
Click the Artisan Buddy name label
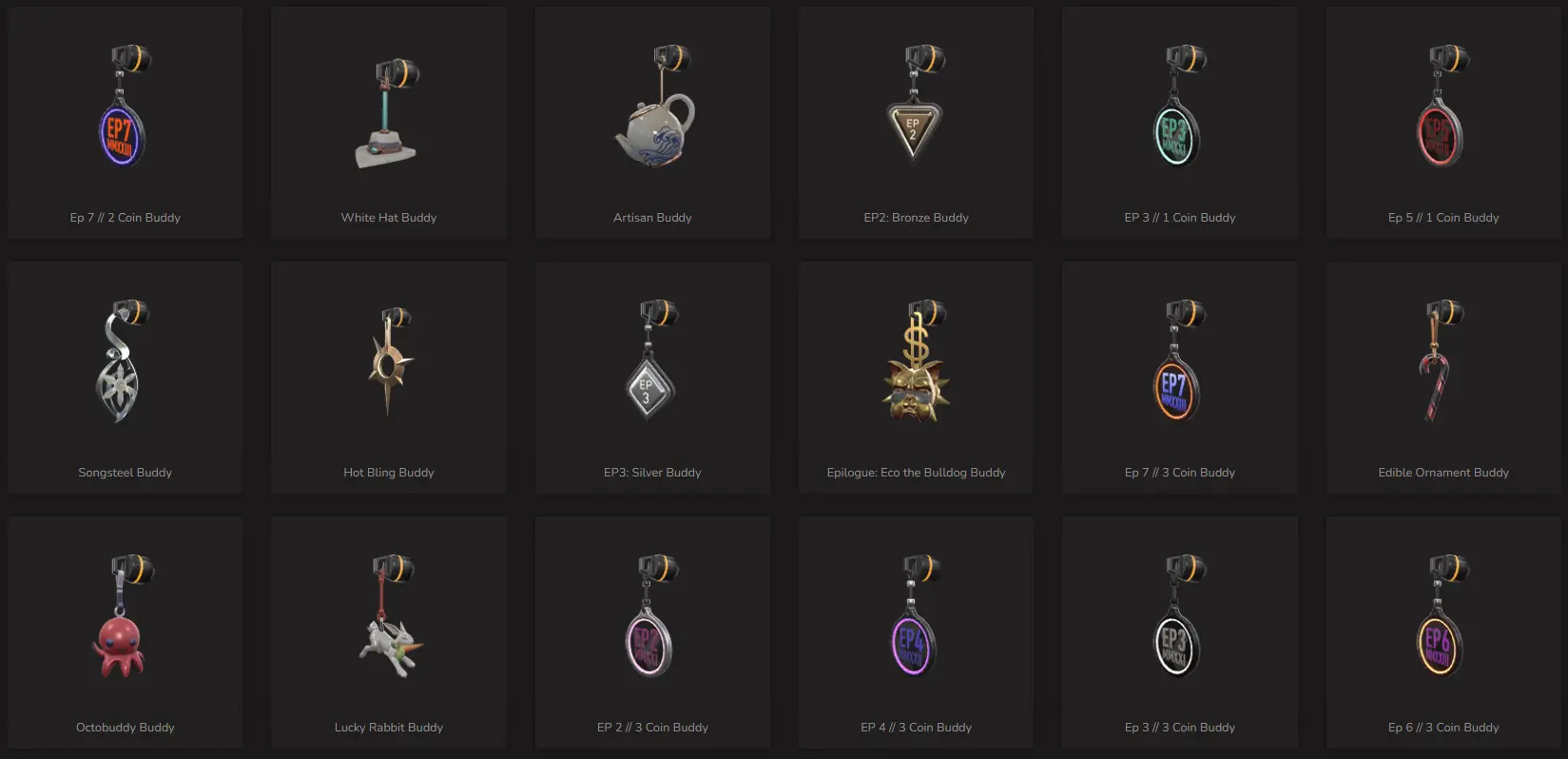[x=652, y=218]
